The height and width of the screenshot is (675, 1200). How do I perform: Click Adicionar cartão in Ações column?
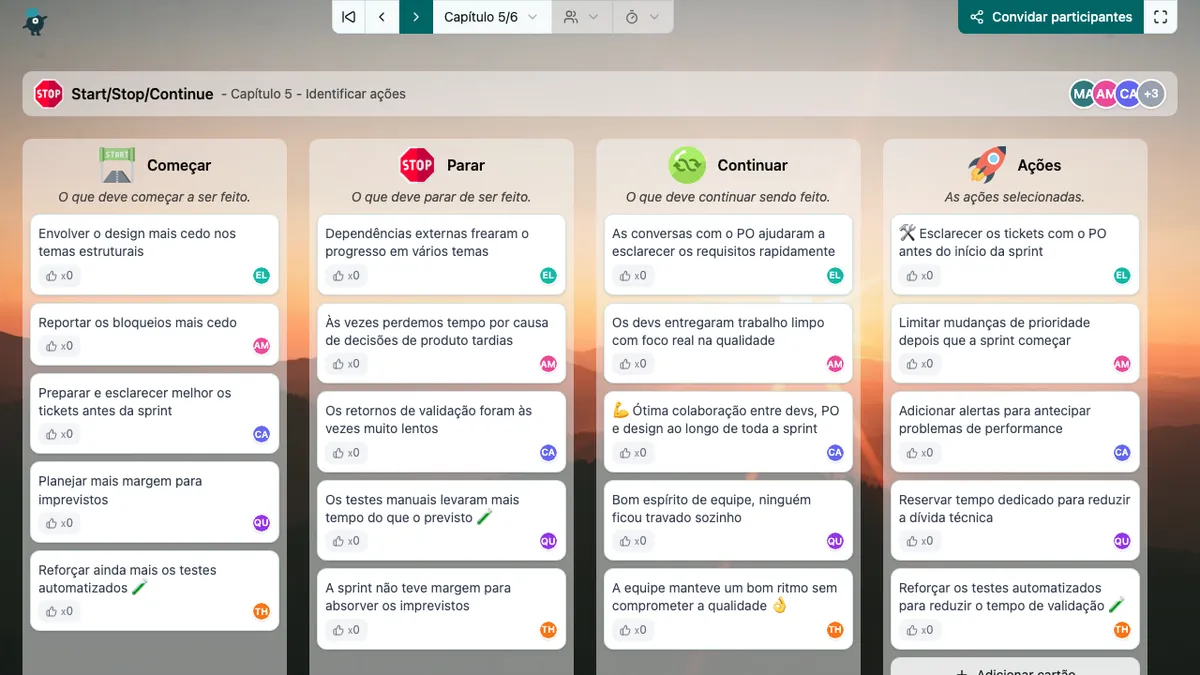[1015, 668]
